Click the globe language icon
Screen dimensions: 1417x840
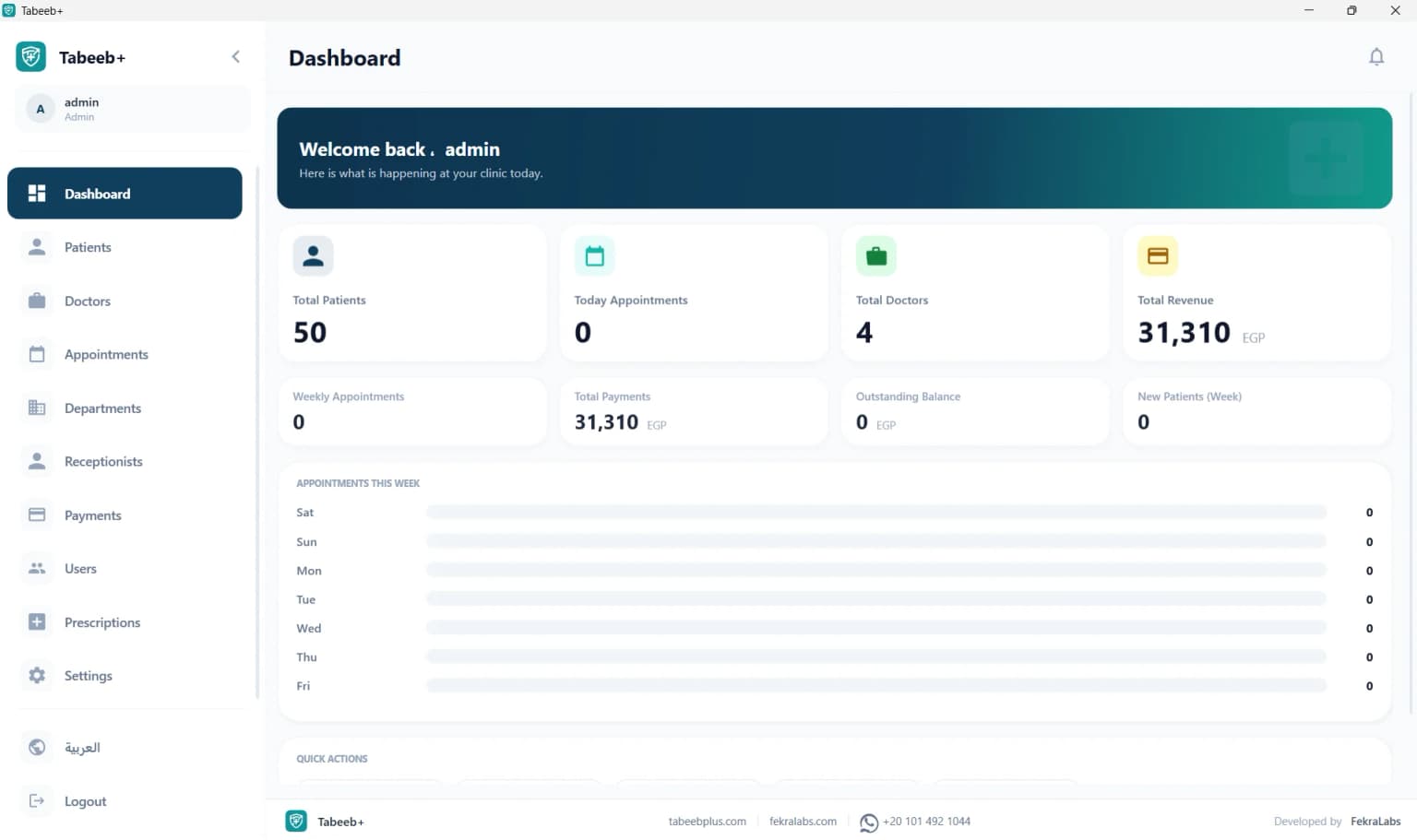37,747
